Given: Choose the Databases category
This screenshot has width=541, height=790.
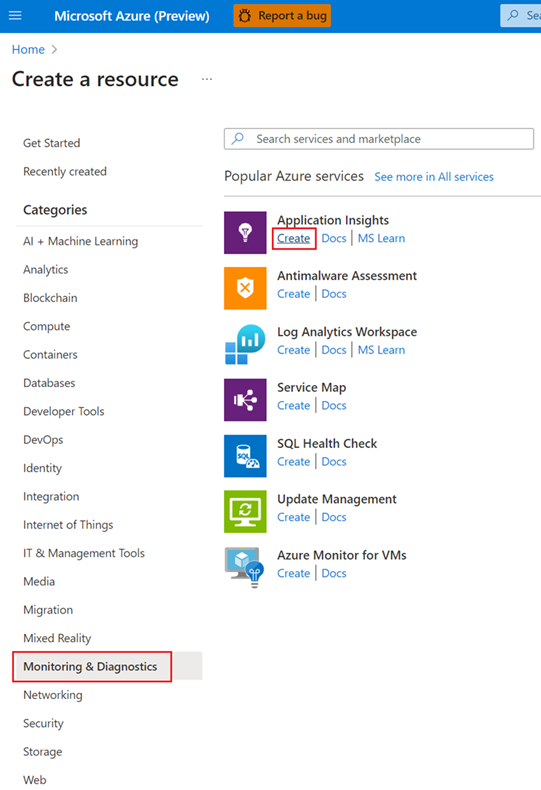Looking at the screenshot, I should [x=49, y=383].
